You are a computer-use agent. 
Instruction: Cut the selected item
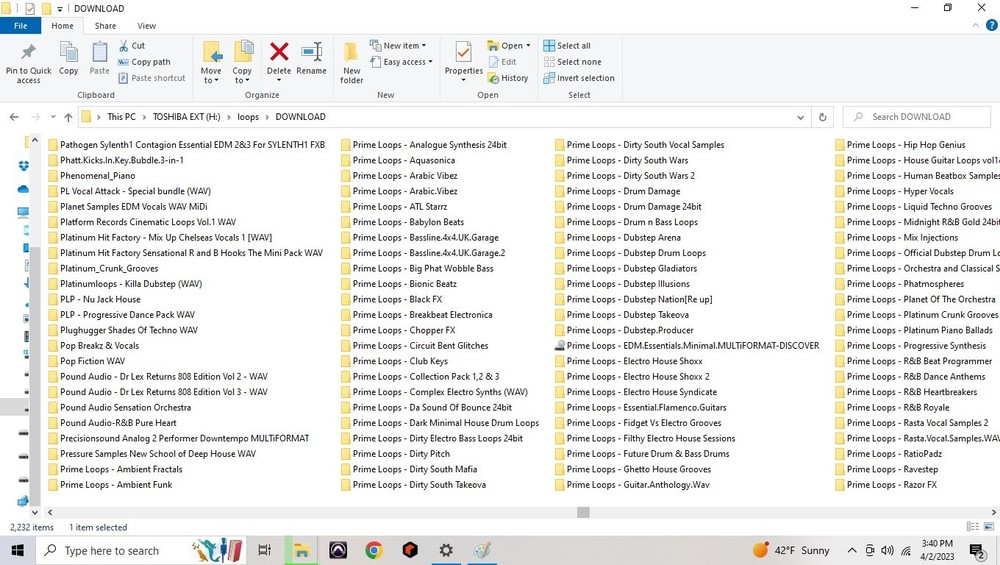(131, 46)
